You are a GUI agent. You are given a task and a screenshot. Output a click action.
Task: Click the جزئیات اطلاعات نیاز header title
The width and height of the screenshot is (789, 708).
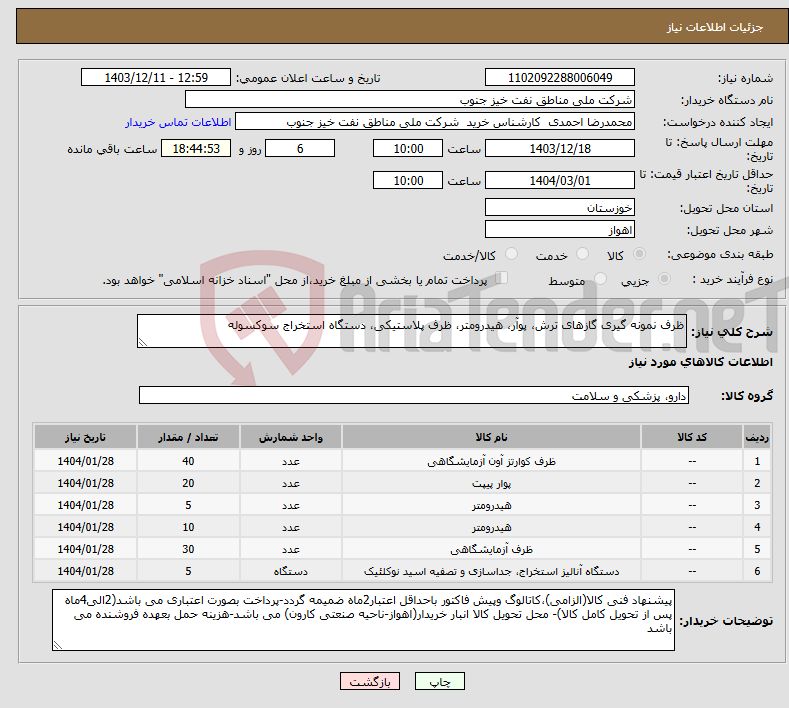pyautogui.click(x=715, y=27)
